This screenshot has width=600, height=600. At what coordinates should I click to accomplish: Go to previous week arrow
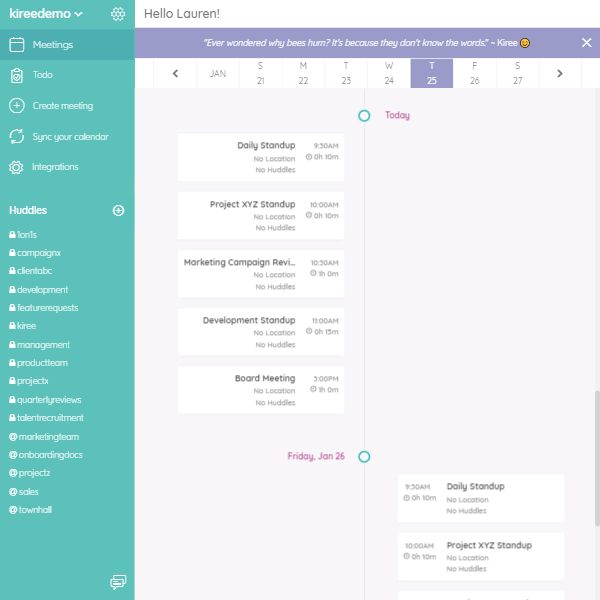click(x=175, y=73)
